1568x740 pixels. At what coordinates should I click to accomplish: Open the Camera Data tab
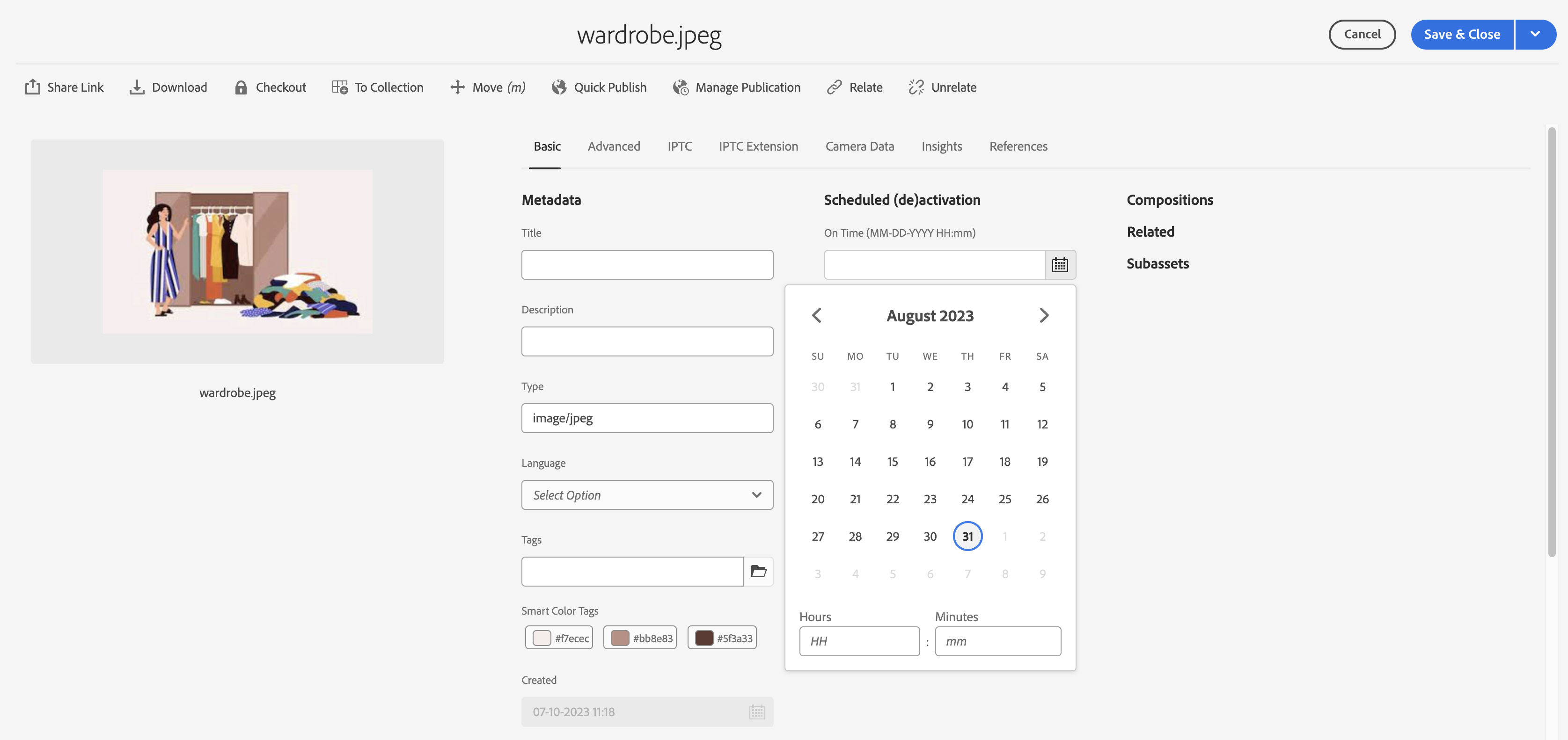coord(859,146)
